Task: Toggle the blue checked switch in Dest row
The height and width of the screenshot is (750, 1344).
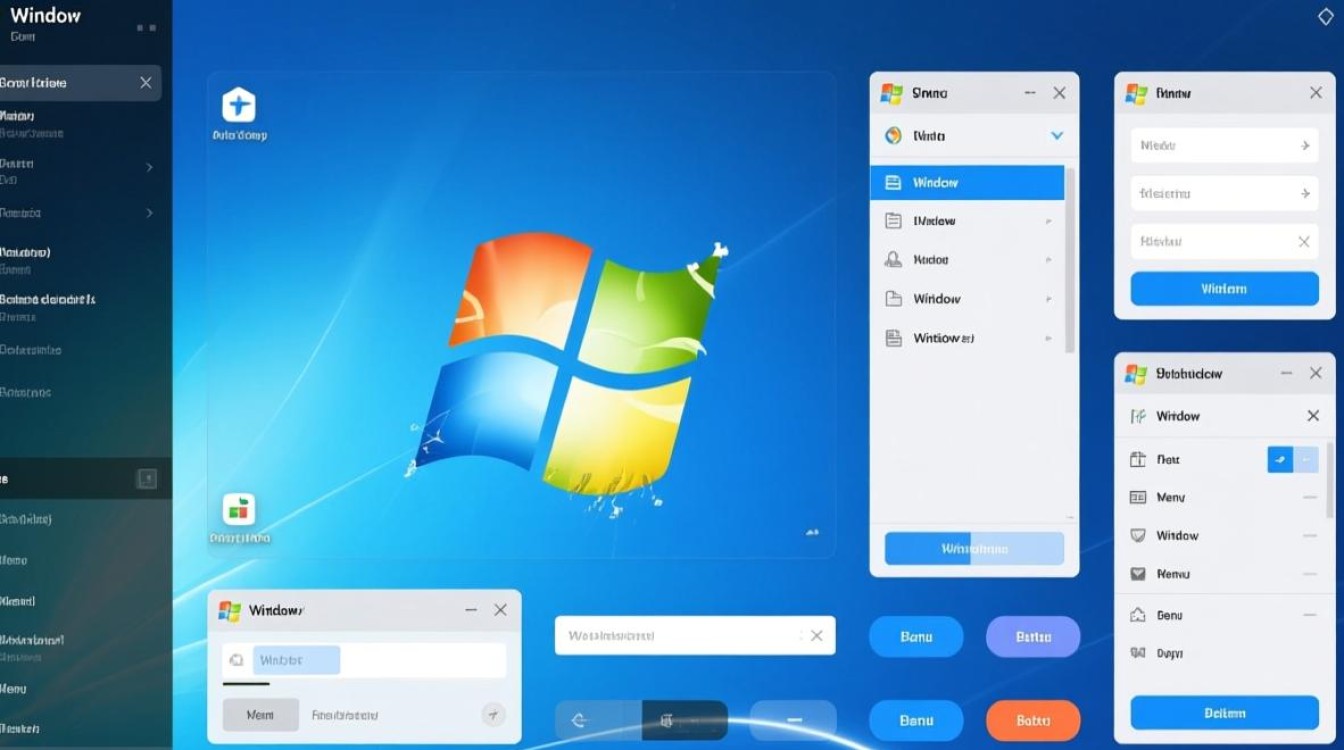Action: click(1280, 459)
